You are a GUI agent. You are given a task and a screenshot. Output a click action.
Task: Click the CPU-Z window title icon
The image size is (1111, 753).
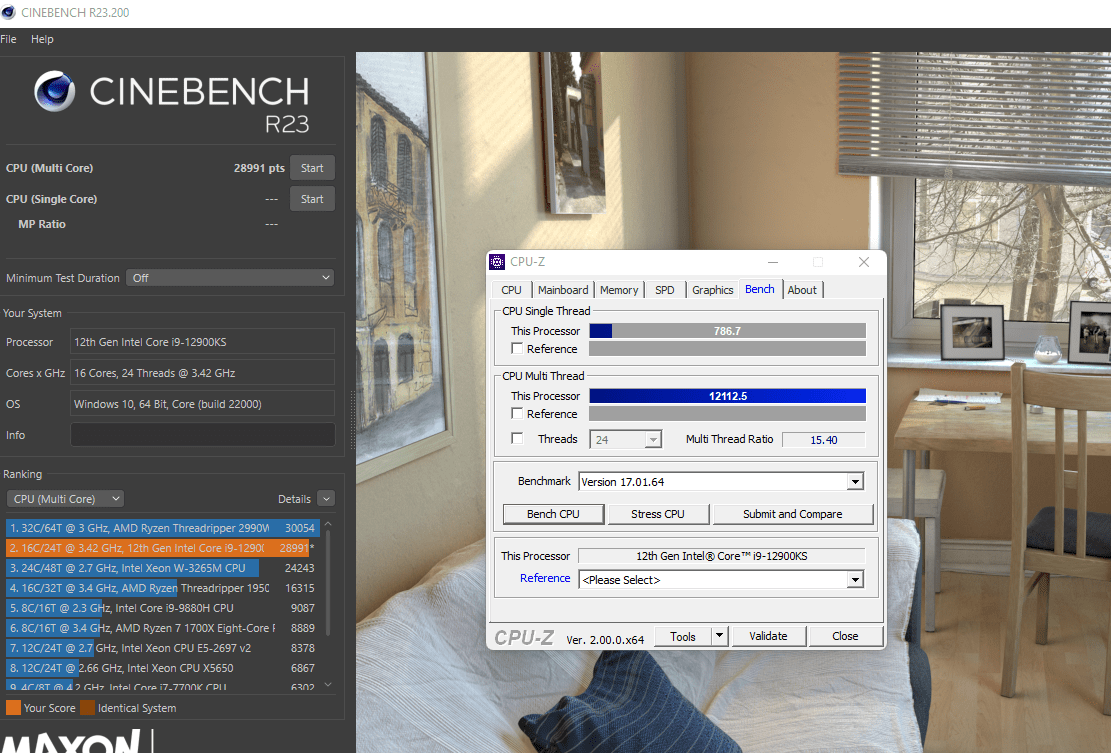tap(497, 262)
